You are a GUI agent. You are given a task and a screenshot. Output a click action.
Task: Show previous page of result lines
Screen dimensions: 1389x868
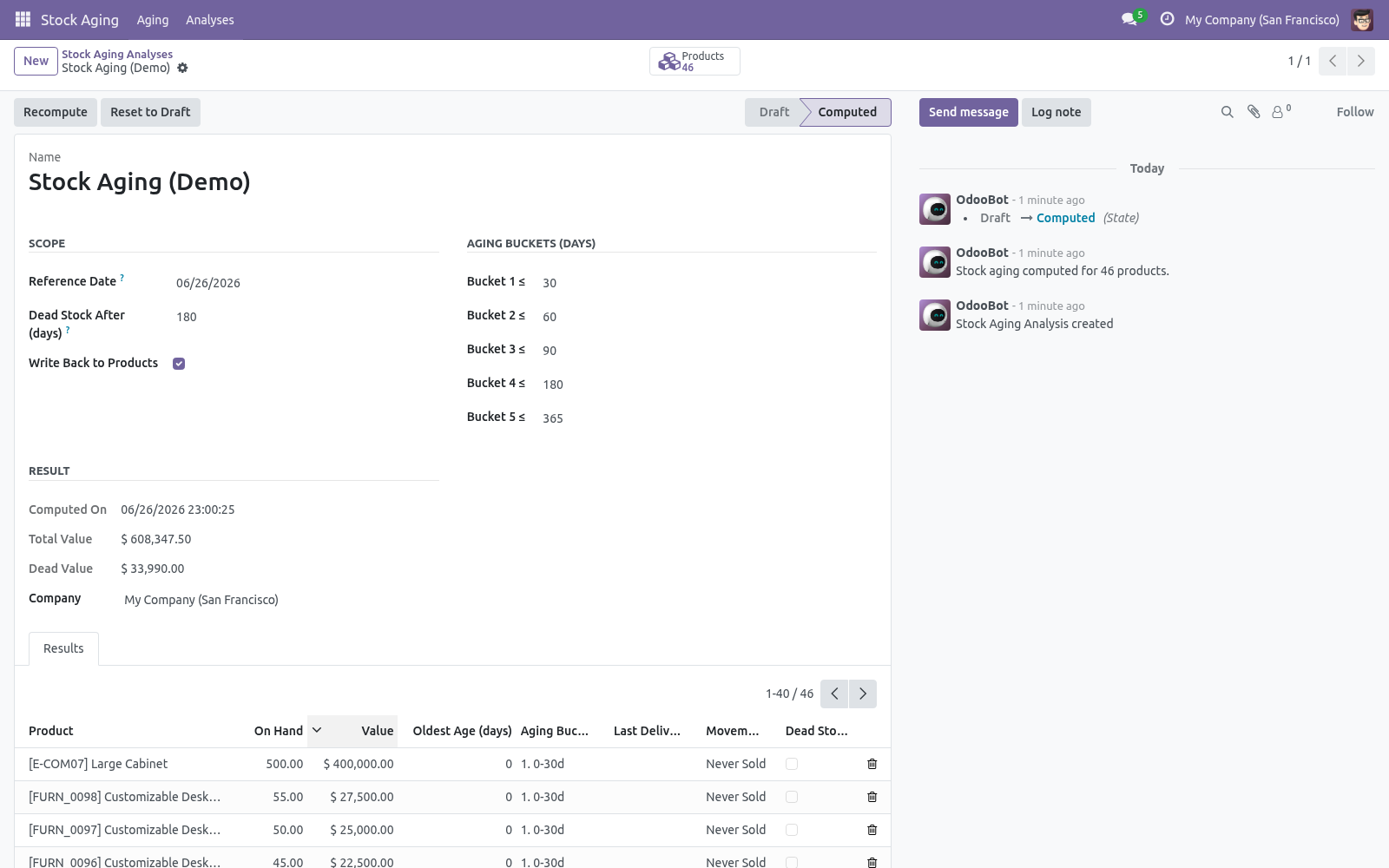coord(834,694)
